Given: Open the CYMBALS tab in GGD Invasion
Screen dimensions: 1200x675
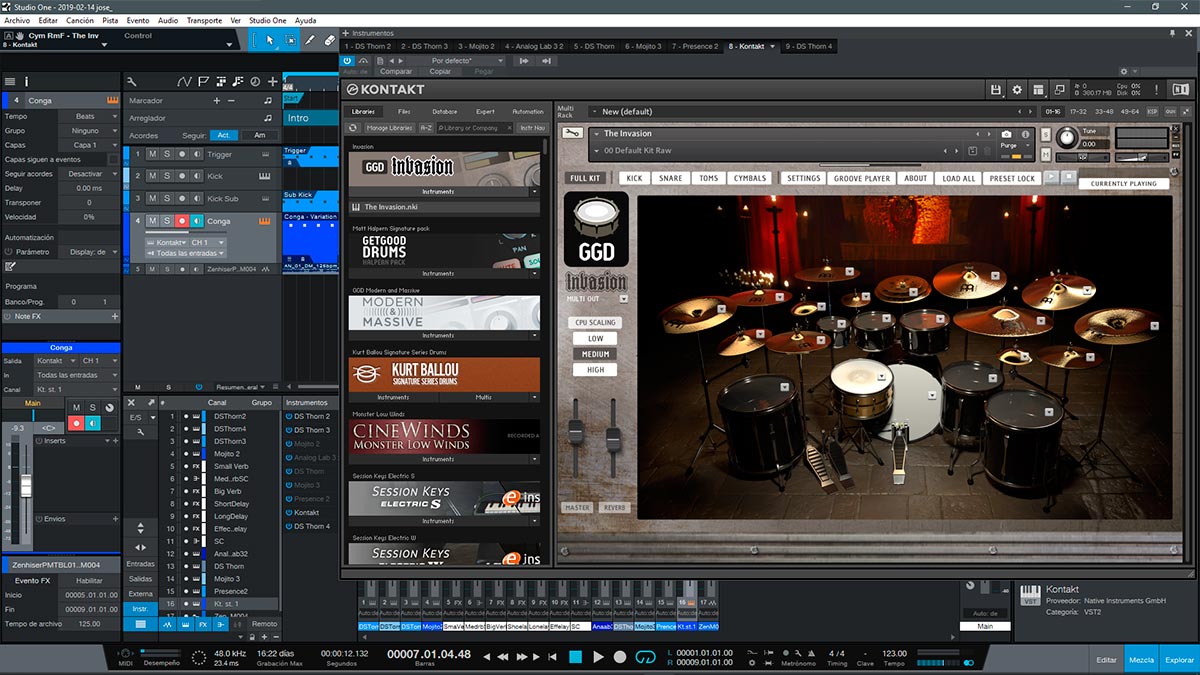Looking at the screenshot, I should [750, 178].
